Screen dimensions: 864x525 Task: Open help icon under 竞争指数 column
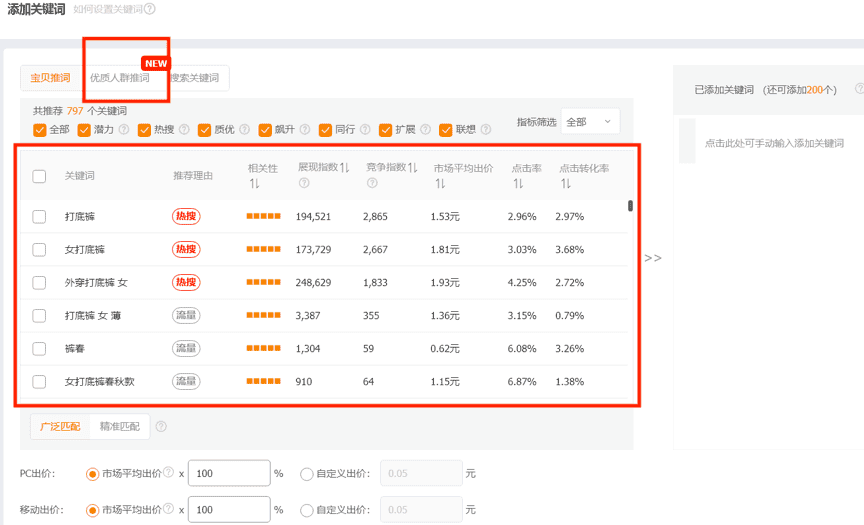372,183
